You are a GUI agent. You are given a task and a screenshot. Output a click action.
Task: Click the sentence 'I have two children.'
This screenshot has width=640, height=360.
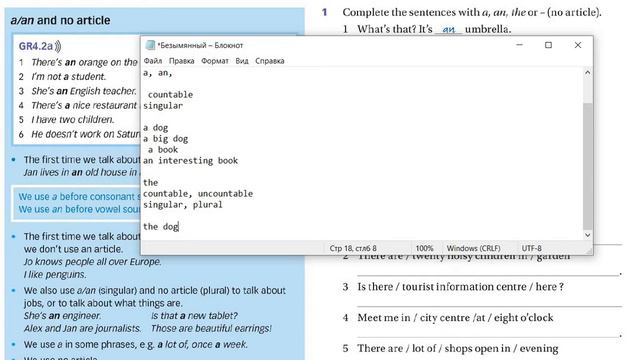[x=72, y=120]
